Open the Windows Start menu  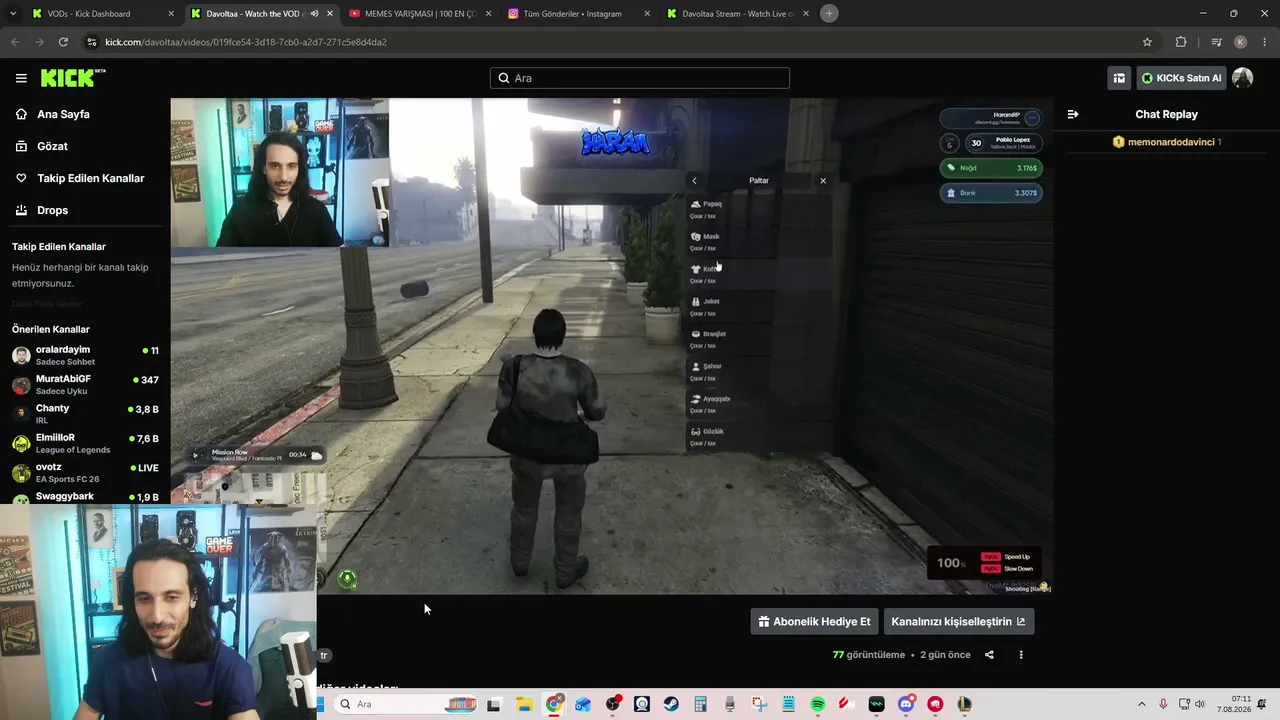point(321,704)
